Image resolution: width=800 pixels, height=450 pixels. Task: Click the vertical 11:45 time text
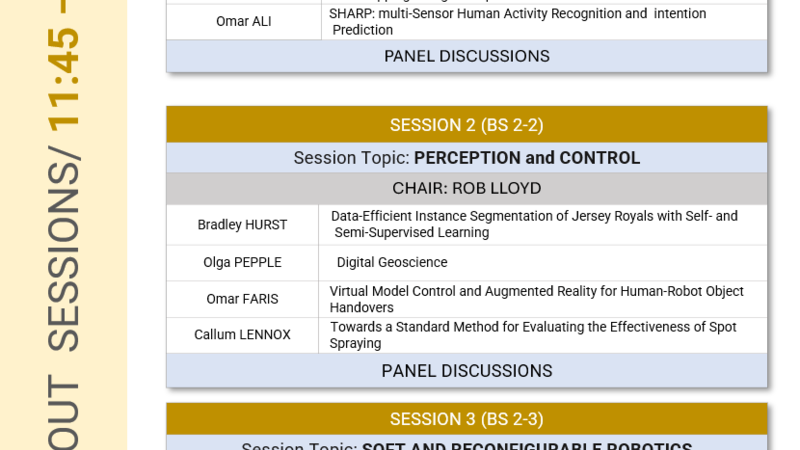point(64,75)
